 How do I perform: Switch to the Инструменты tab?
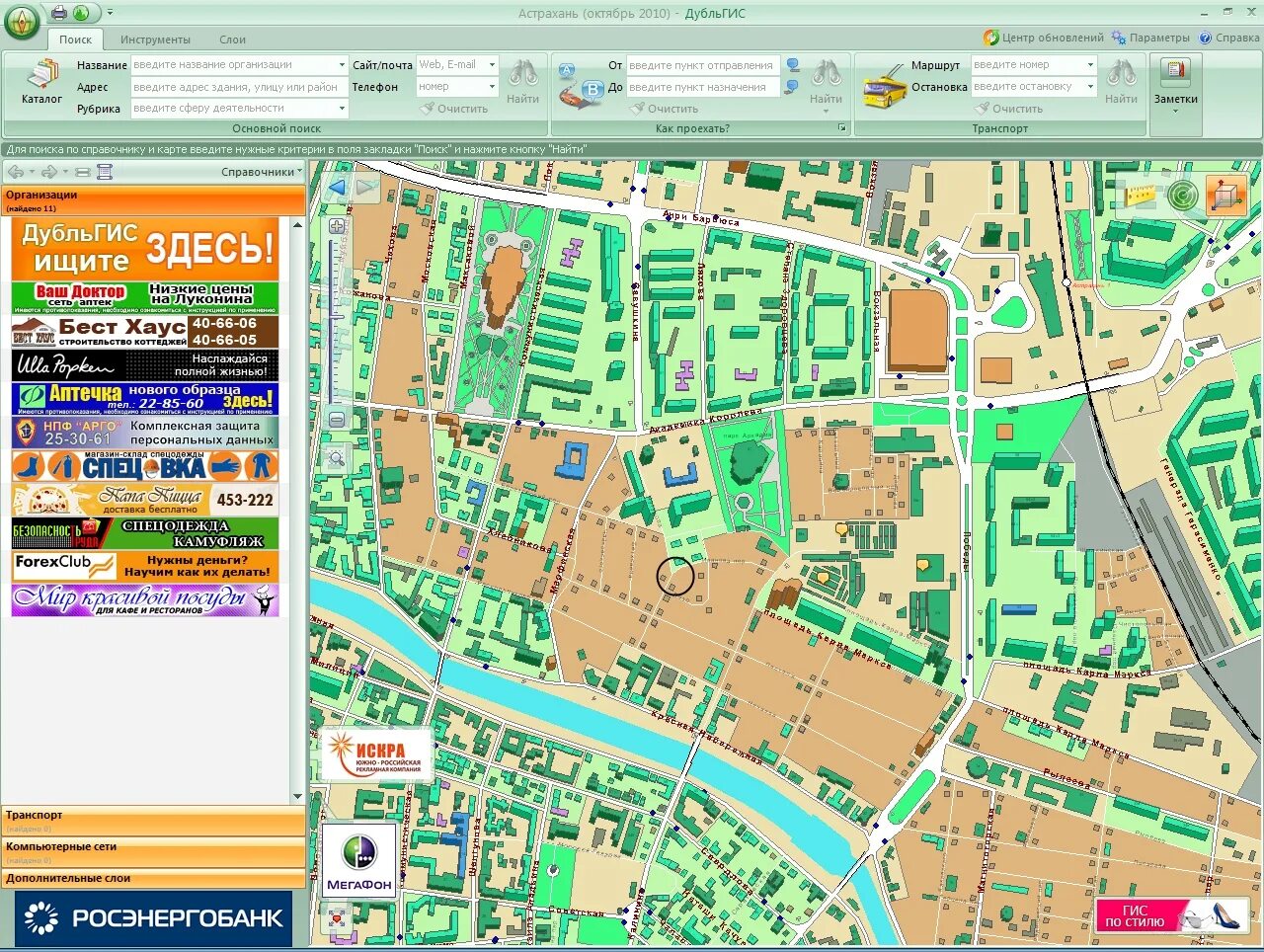155,40
